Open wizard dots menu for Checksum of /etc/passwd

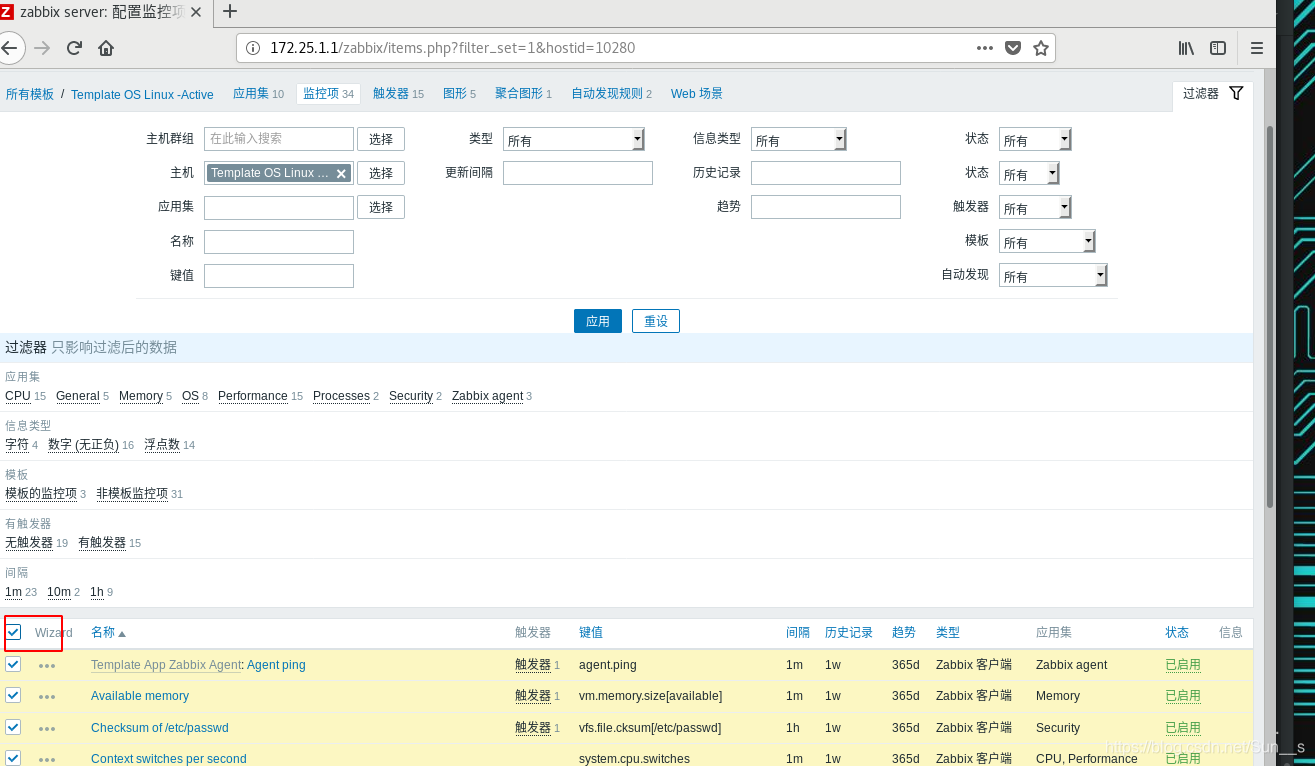pyautogui.click(x=47, y=728)
